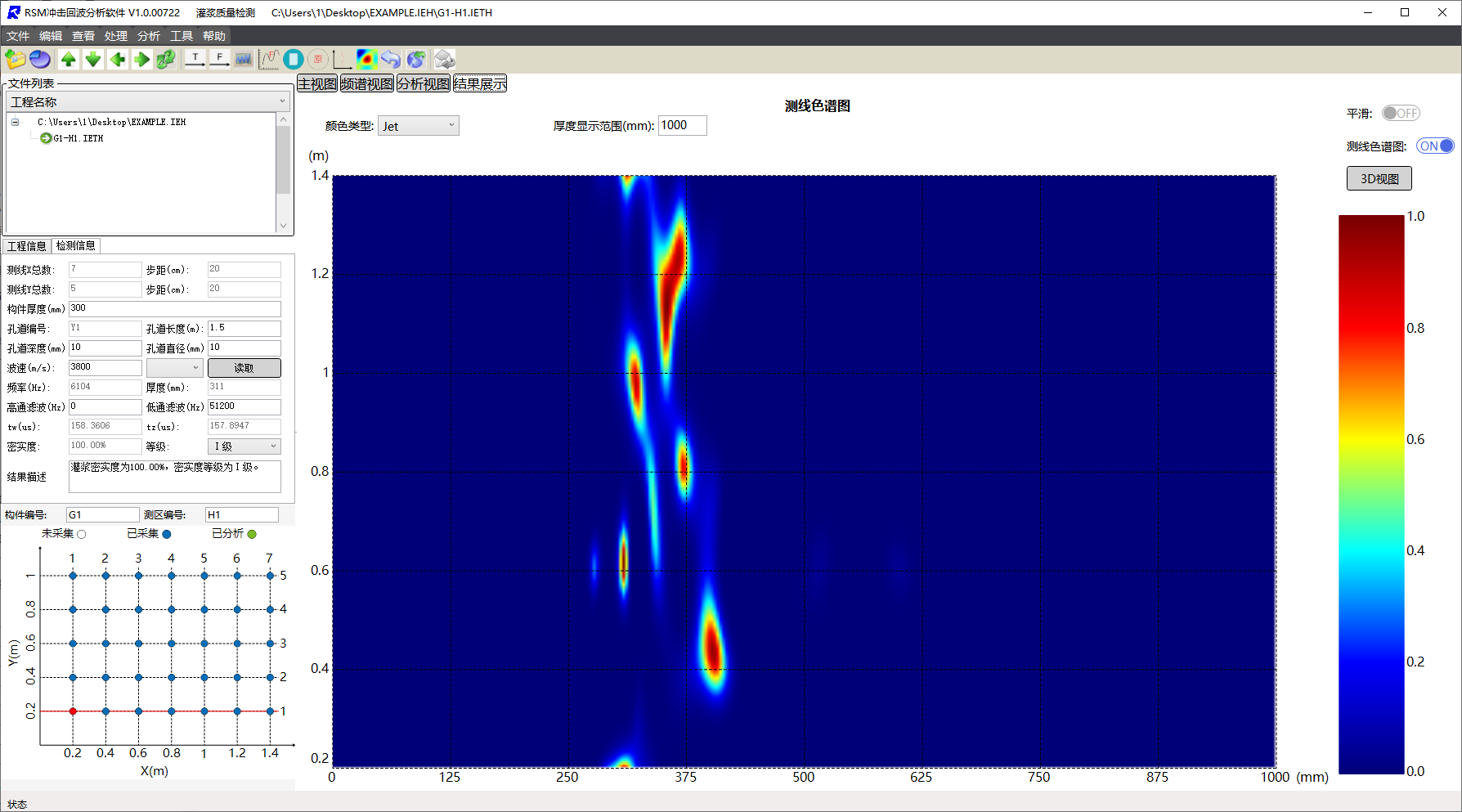Click the T axis toolbar icon
1462x812 pixels.
195,59
